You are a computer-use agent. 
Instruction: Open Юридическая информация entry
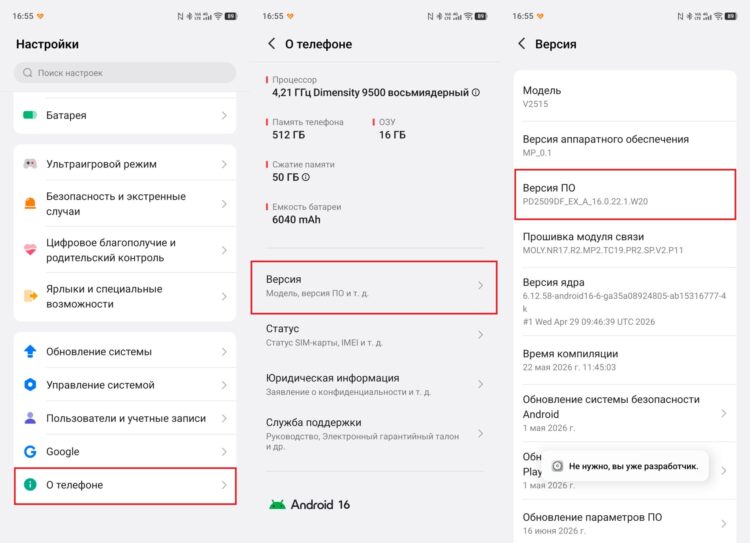pyautogui.click(x=374, y=384)
